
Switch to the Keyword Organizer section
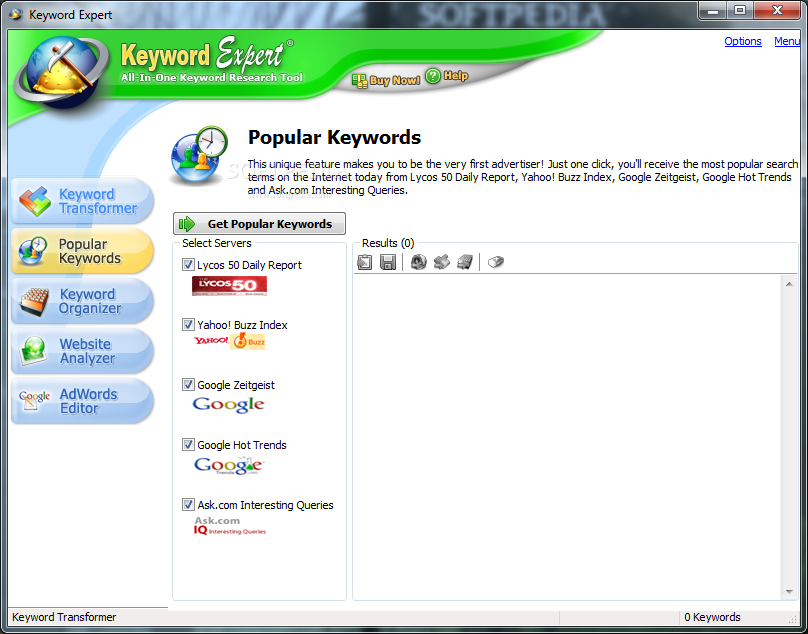82,301
